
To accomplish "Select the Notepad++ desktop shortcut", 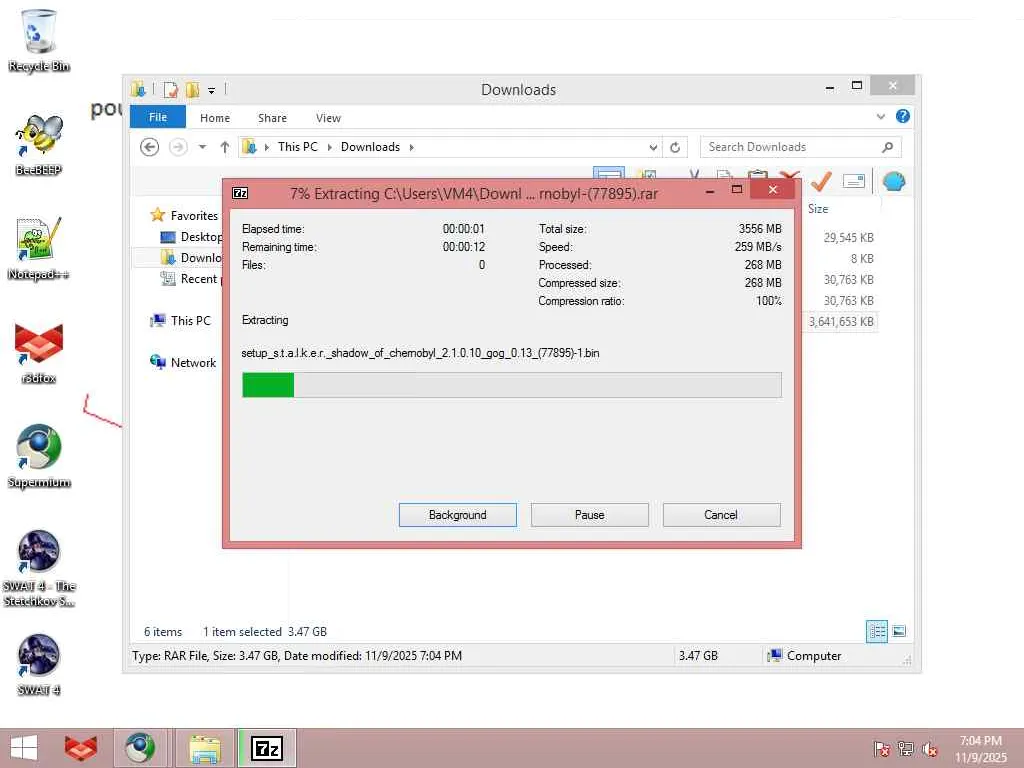I will (39, 249).
